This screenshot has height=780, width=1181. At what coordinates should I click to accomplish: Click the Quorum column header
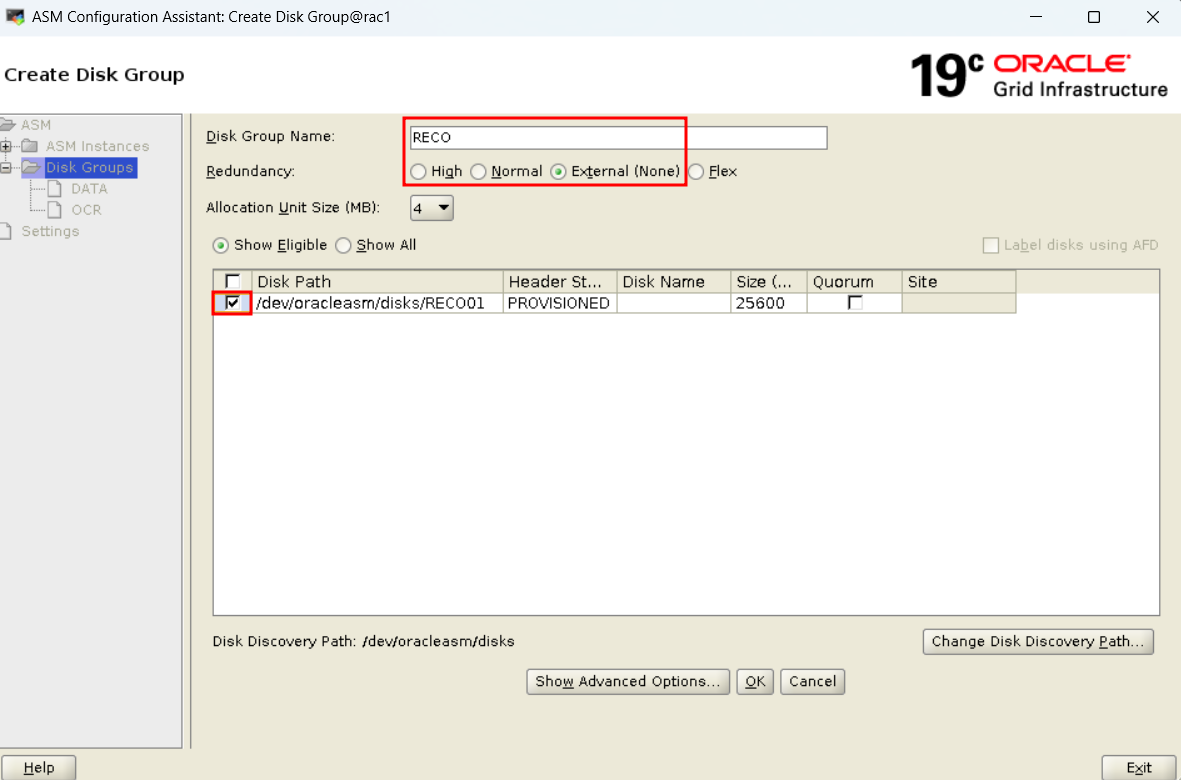854,282
